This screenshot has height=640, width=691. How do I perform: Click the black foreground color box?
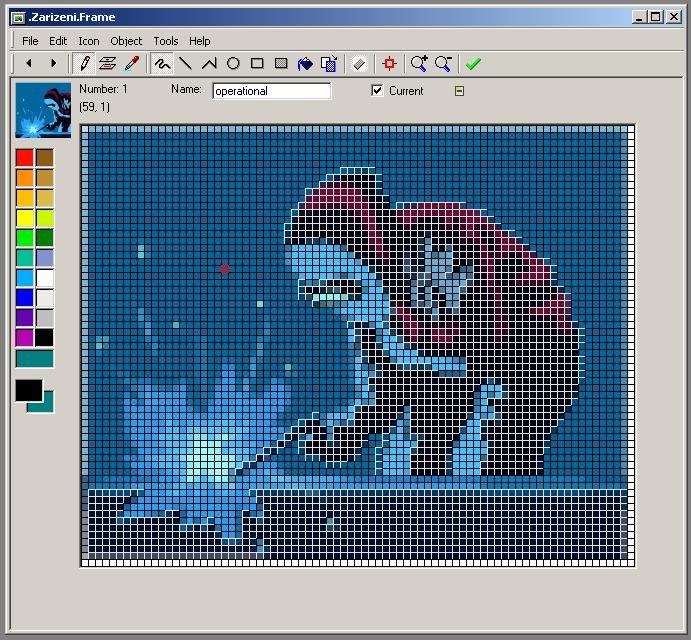(x=29, y=391)
